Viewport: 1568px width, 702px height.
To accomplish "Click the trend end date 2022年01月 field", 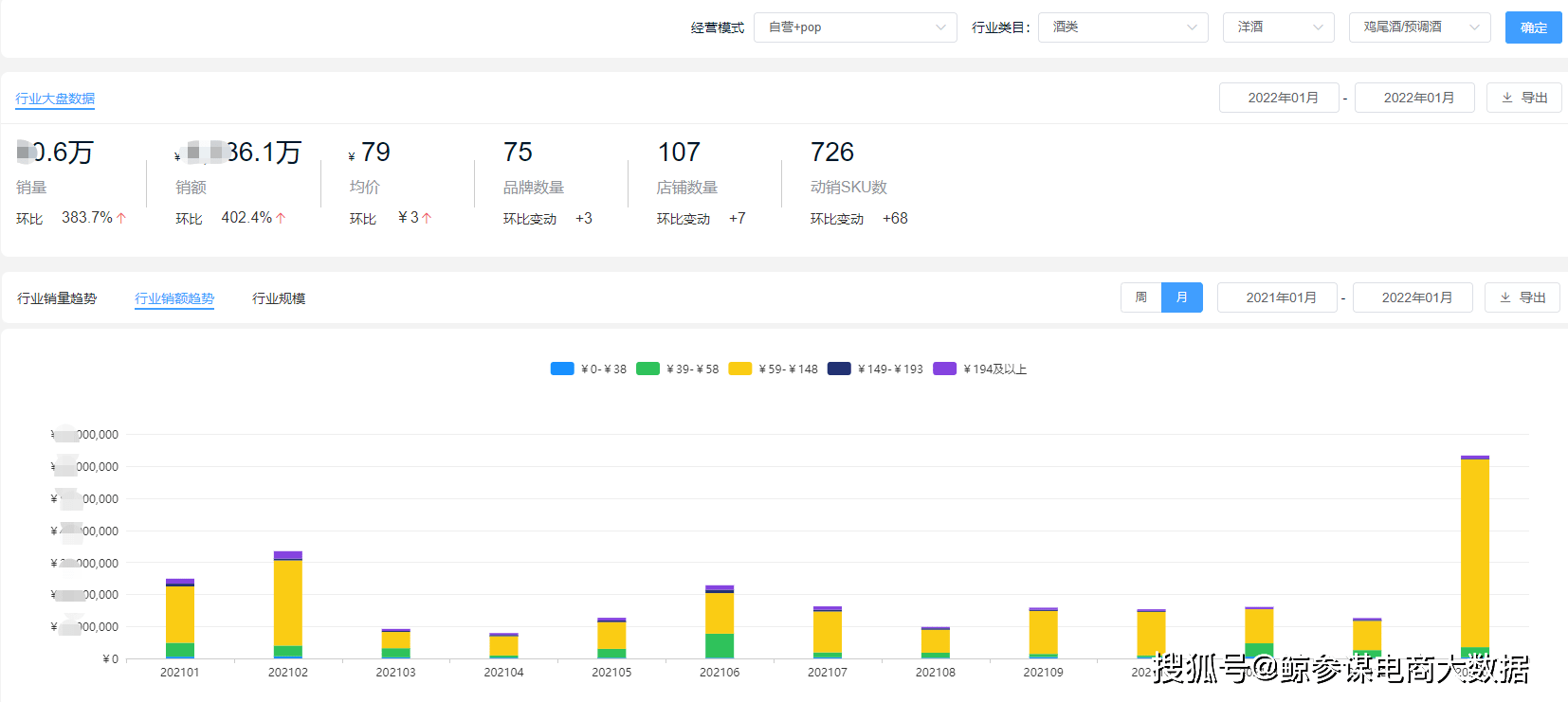I will [x=1413, y=297].
